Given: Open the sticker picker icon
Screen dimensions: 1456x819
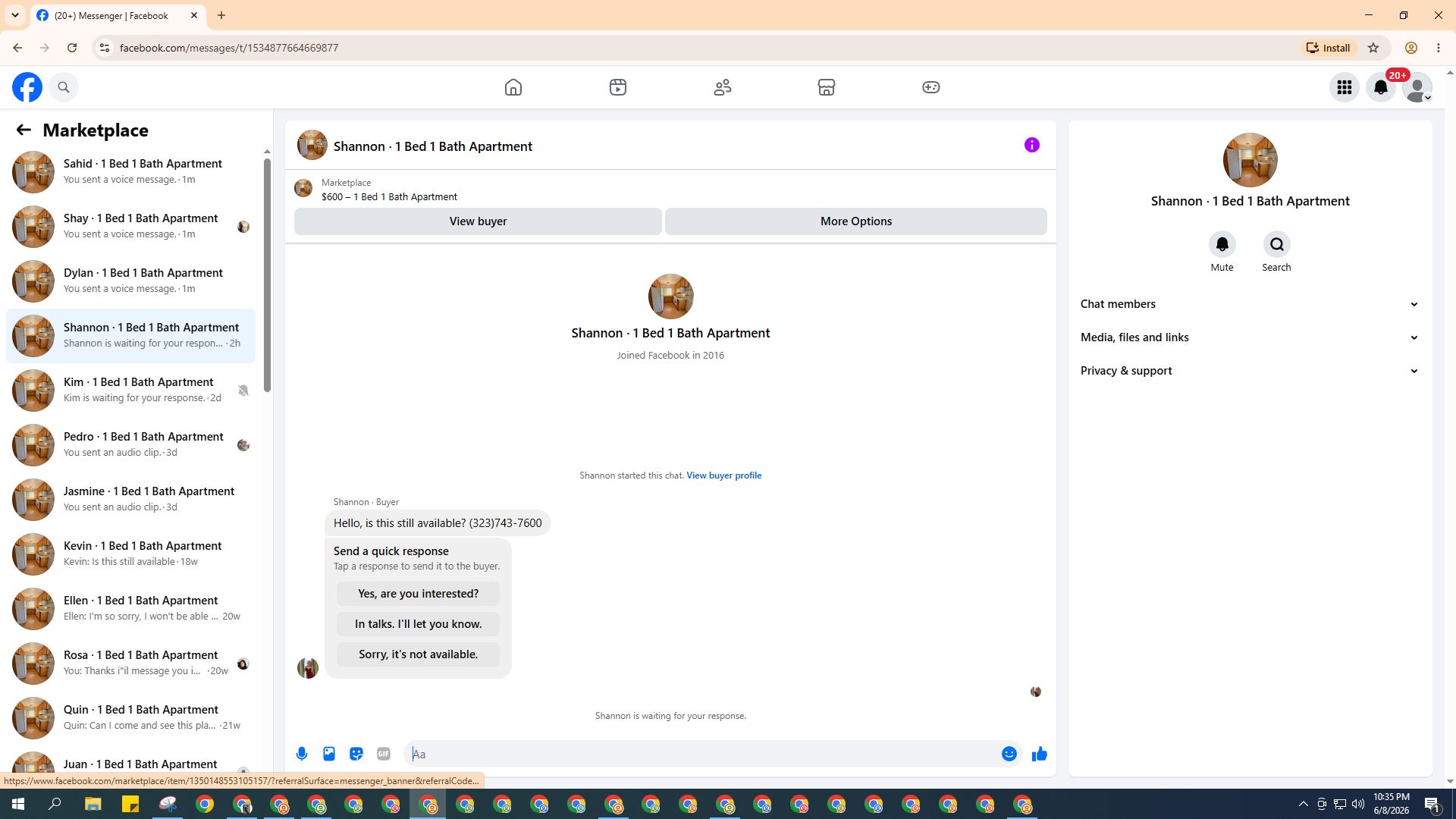Looking at the screenshot, I should pos(356,754).
